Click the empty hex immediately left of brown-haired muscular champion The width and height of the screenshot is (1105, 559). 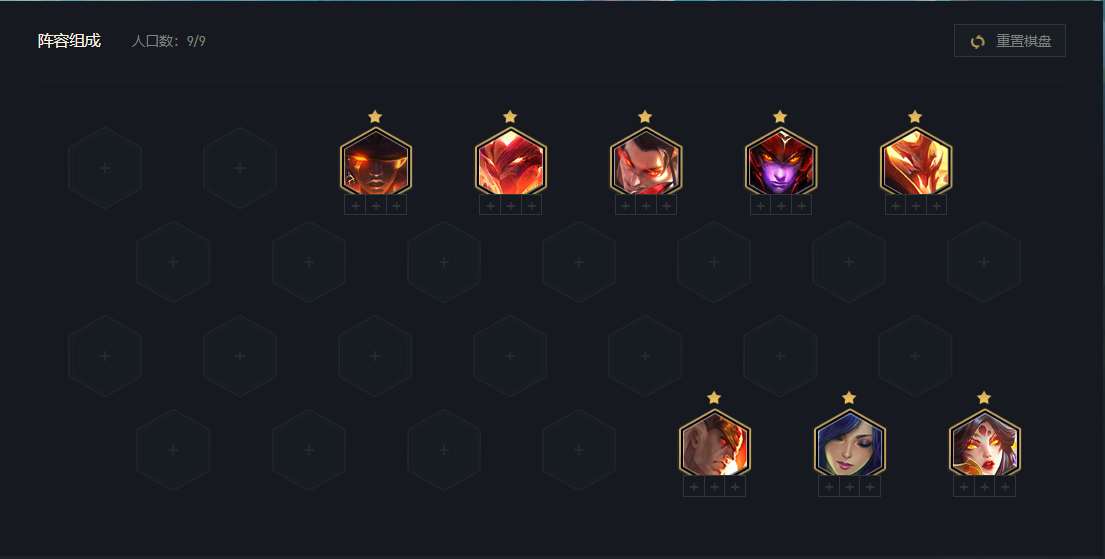(579, 450)
